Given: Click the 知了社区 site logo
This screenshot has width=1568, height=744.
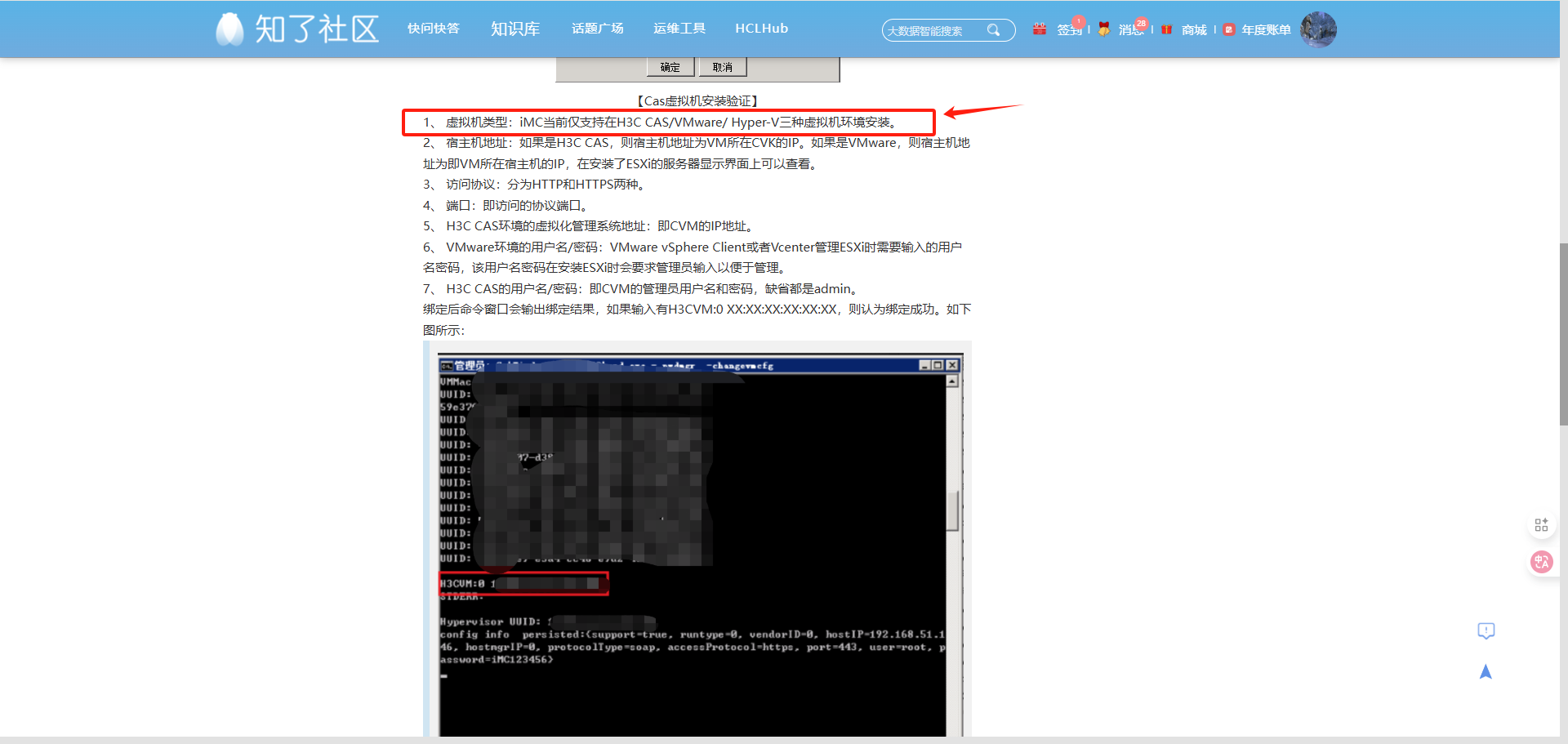Looking at the screenshot, I should (297, 29).
